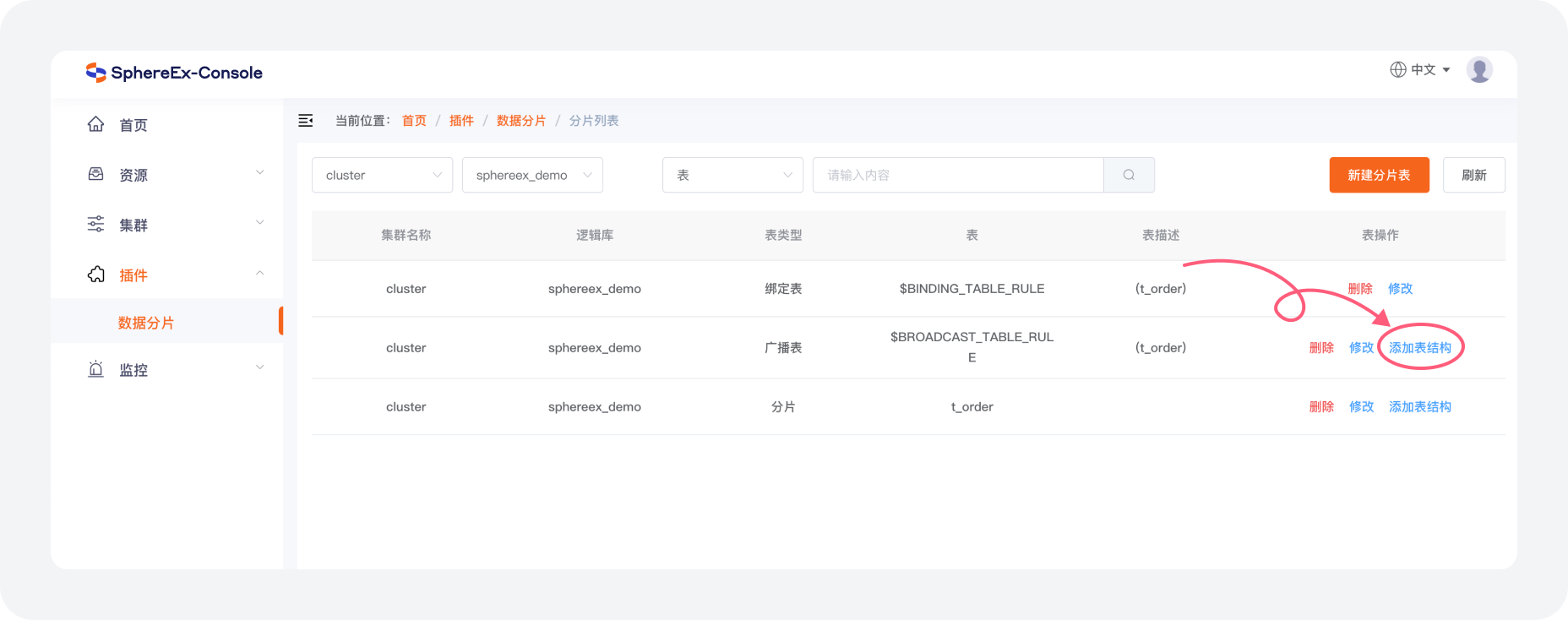Open the 中文 language dropdown

[x=1421, y=70]
